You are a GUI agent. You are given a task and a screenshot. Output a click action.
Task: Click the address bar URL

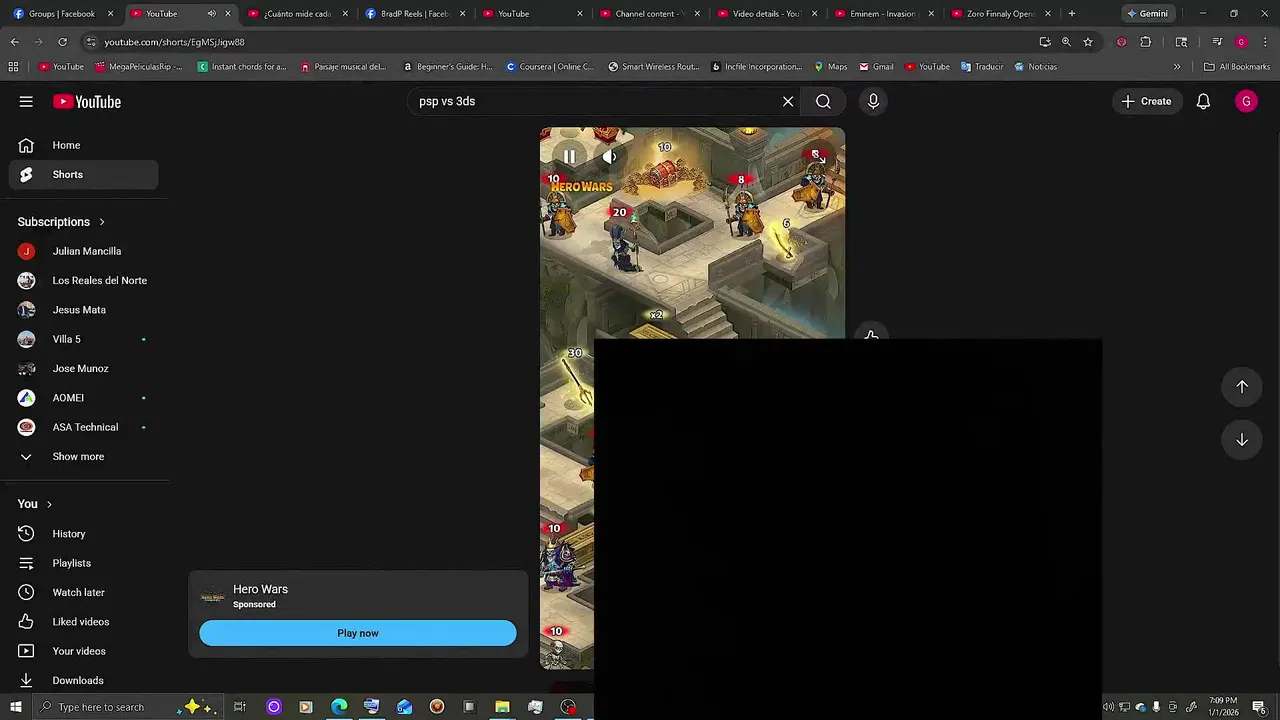click(174, 42)
